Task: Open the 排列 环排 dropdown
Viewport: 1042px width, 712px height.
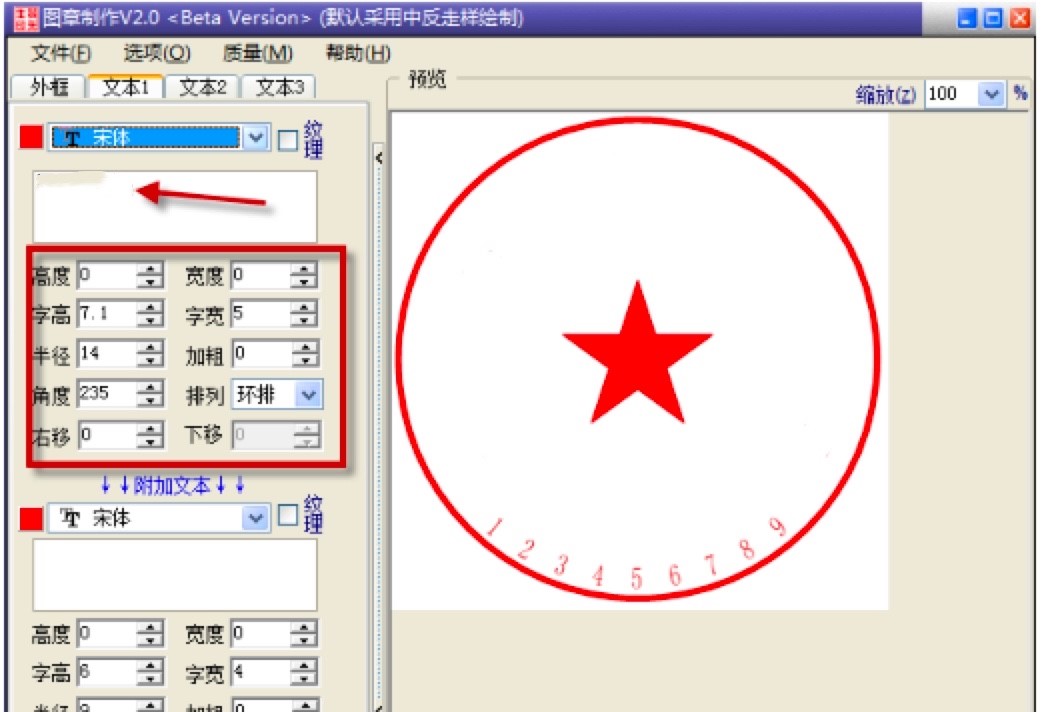Action: (308, 395)
